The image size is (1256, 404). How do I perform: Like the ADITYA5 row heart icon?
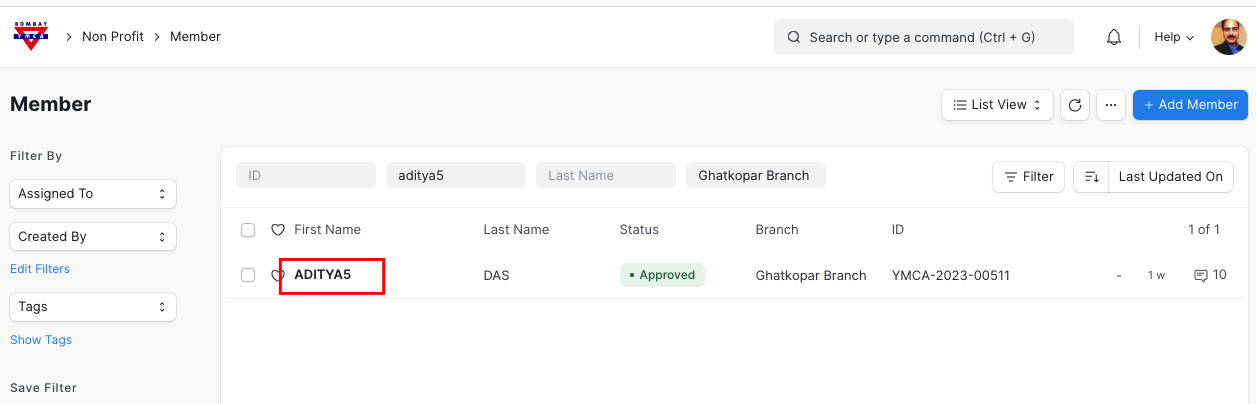[278, 275]
